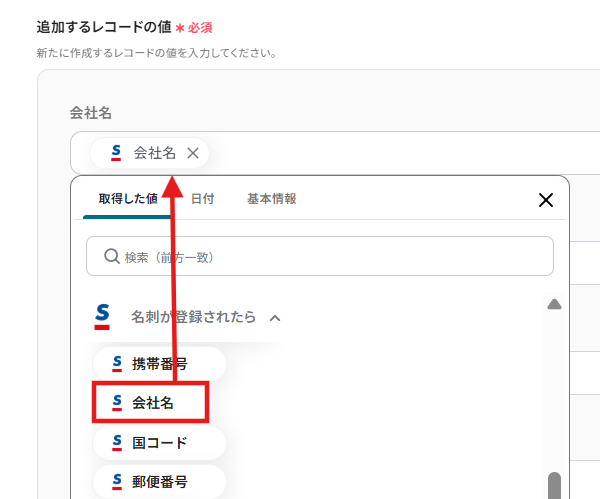Viewport: 600px width, 499px height.
Task: Choose the 国コード value chip
Action: [x=159, y=443]
